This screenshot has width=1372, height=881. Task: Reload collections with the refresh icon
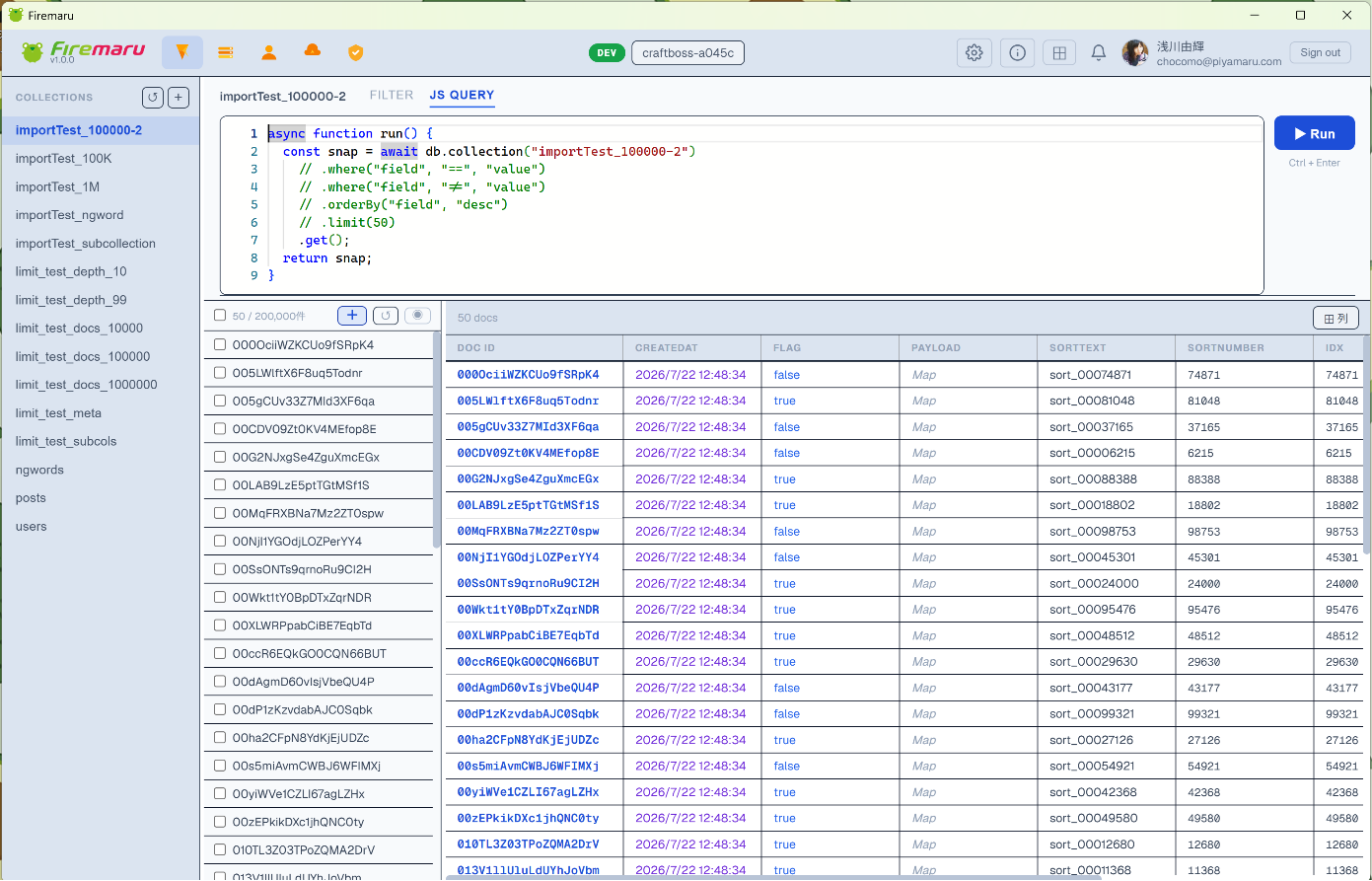[x=153, y=98]
